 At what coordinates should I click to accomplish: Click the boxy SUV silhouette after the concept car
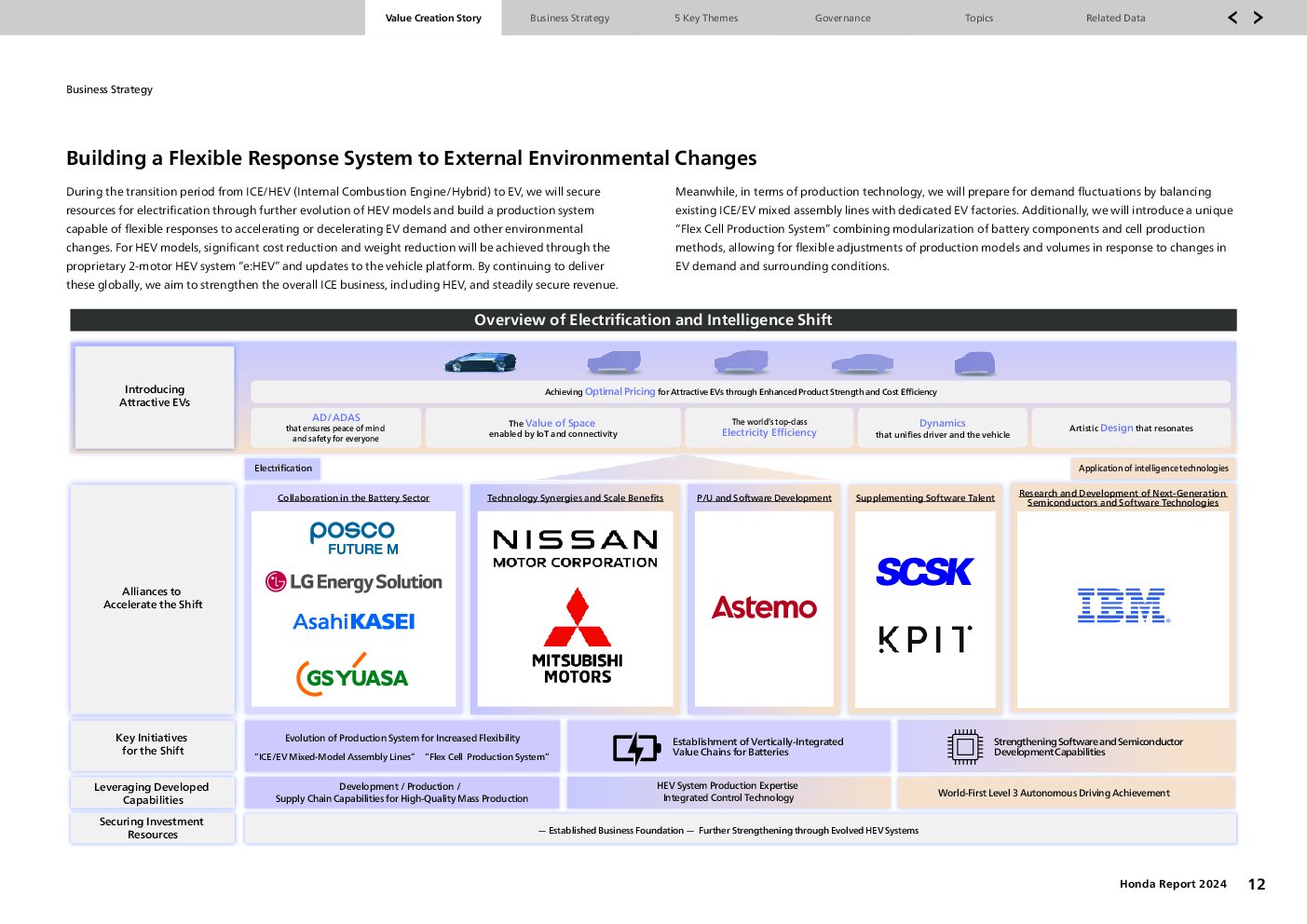pyautogui.click(x=615, y=361)
